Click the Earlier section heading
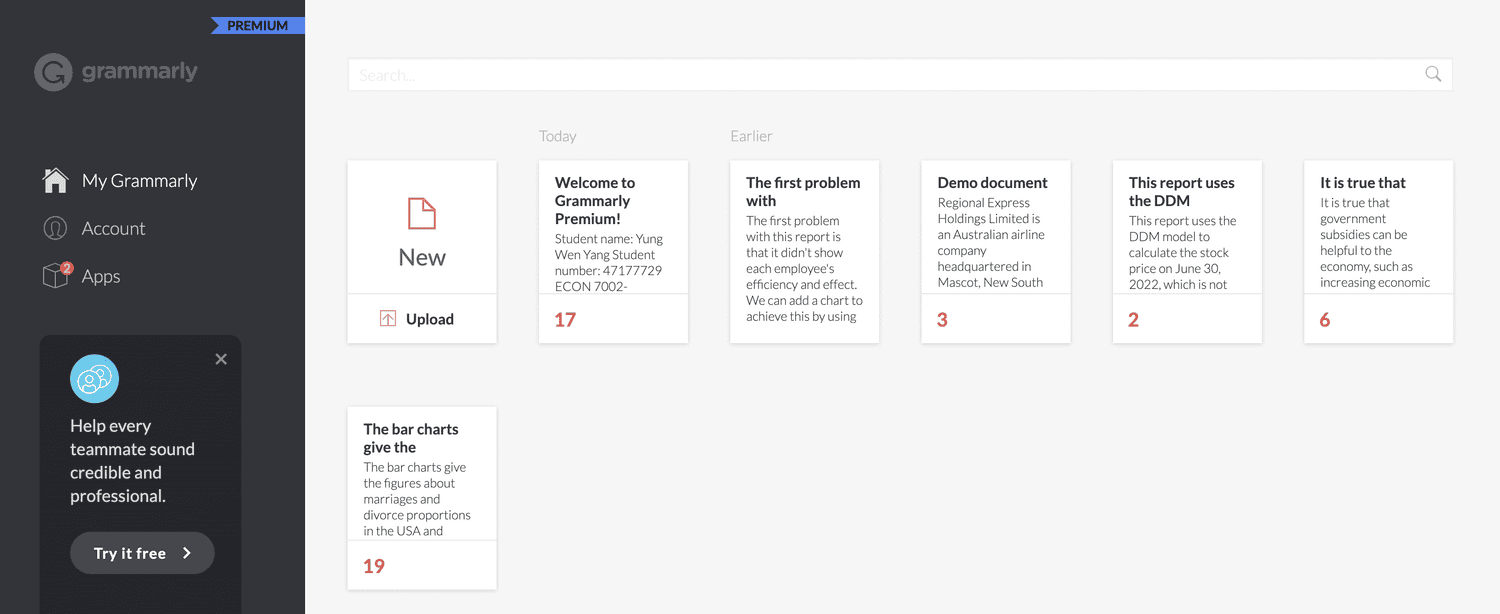Viewport: 1500px width, 614px height. point(751,136)
